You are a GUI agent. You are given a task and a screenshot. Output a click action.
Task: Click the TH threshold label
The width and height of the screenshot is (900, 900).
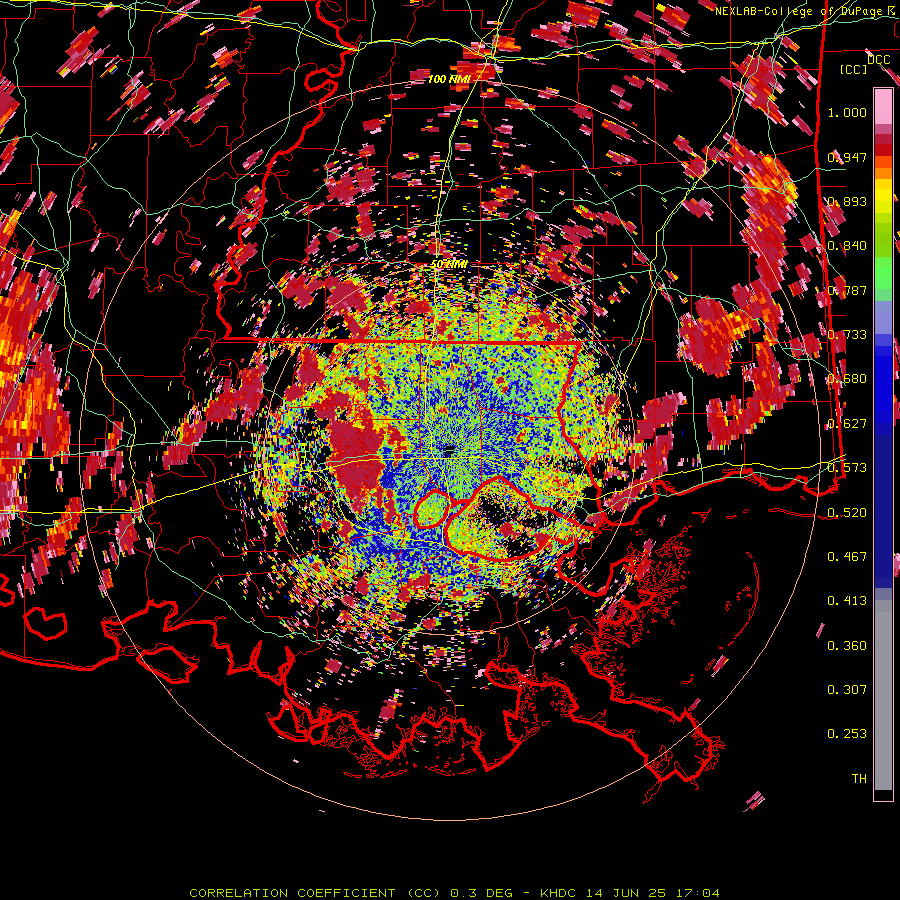coord(859,778)
